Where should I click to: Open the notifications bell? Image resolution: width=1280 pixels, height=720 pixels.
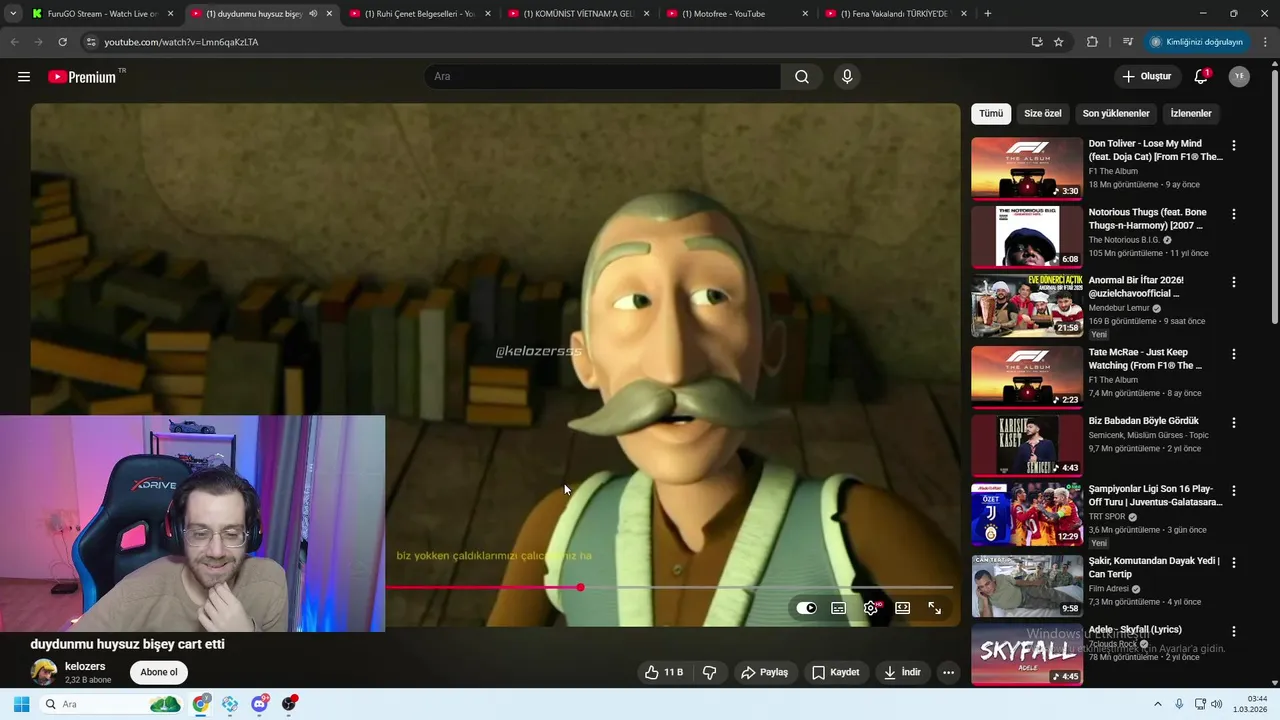[x=1201, y=77]
